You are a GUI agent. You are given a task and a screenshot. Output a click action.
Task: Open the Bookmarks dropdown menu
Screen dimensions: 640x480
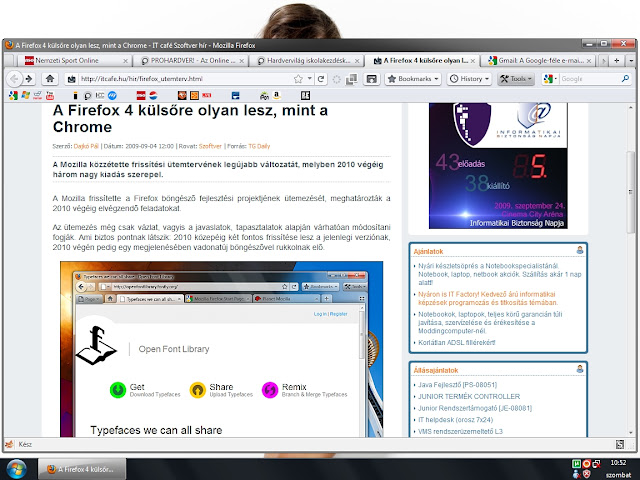pos(413,79)
